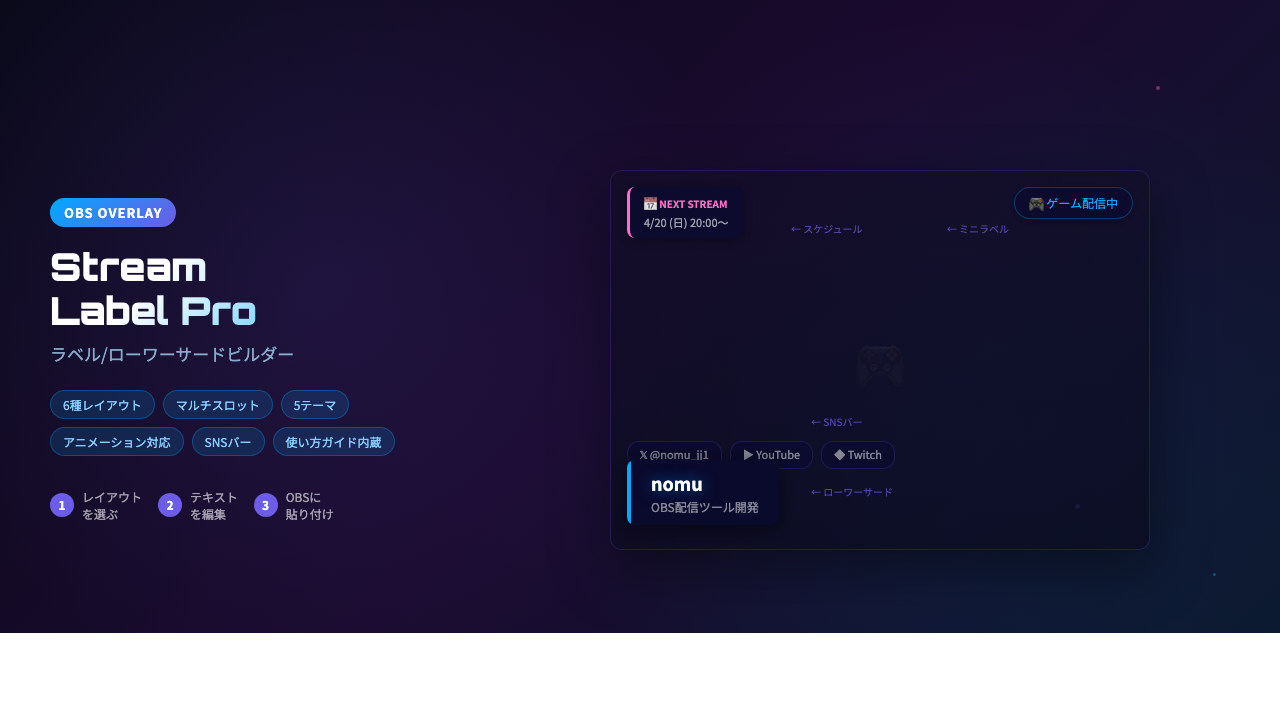The width and height of the screenshot is (1280, 720).
Task: Open the 使い方ガイド内蔵 tag
Action: 334,442
